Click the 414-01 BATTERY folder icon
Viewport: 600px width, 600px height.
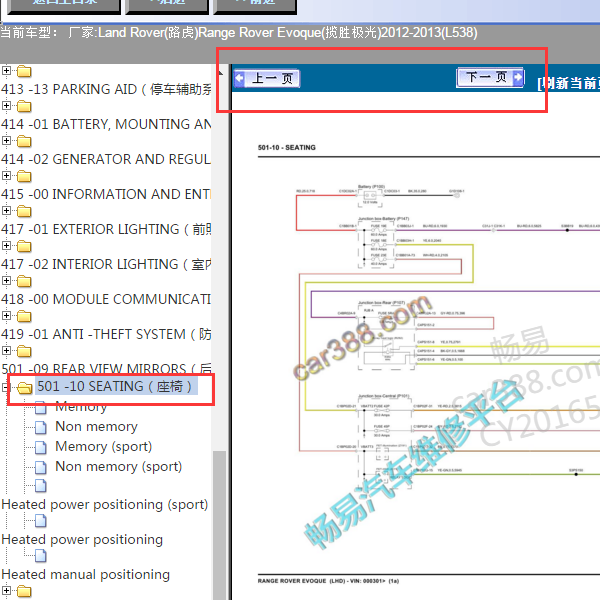coord(24,106)
